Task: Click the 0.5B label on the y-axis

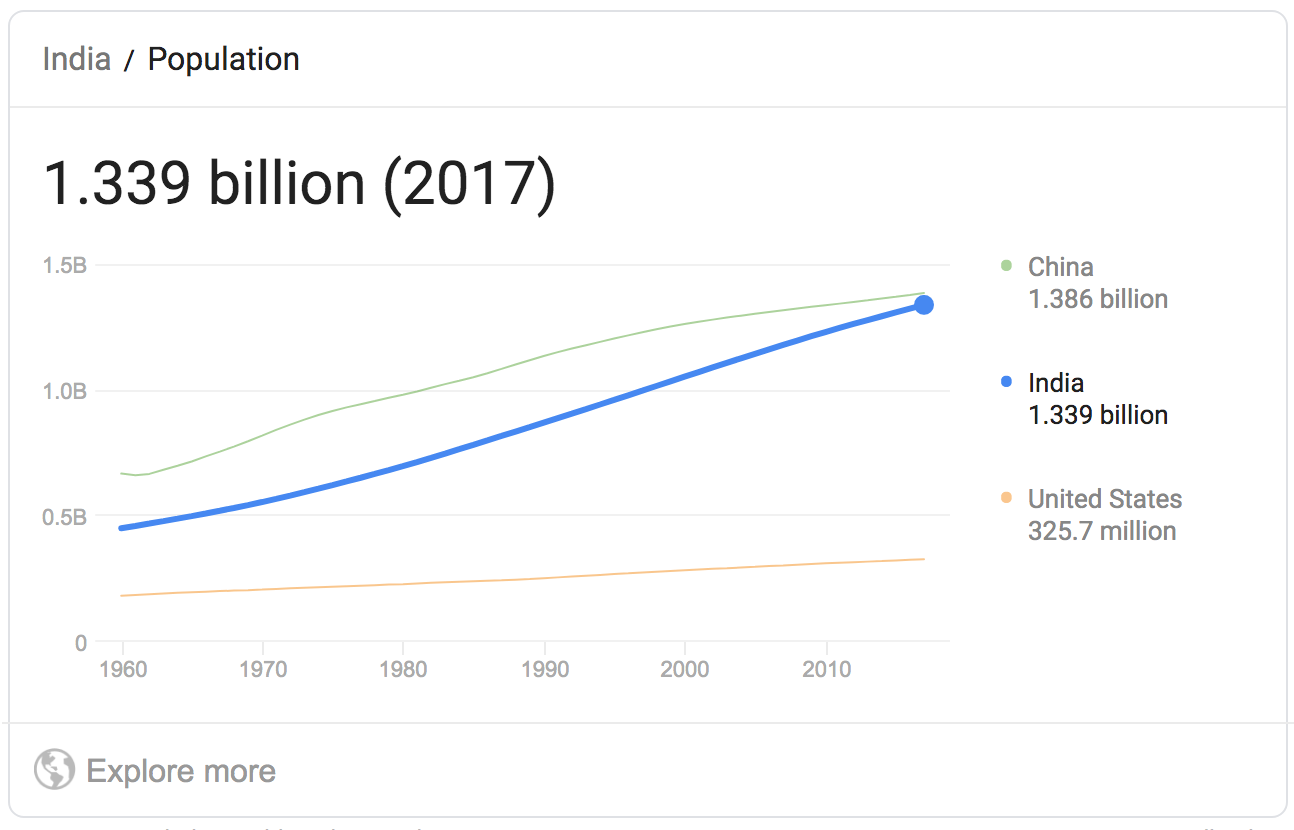Action: coord(65,517)
